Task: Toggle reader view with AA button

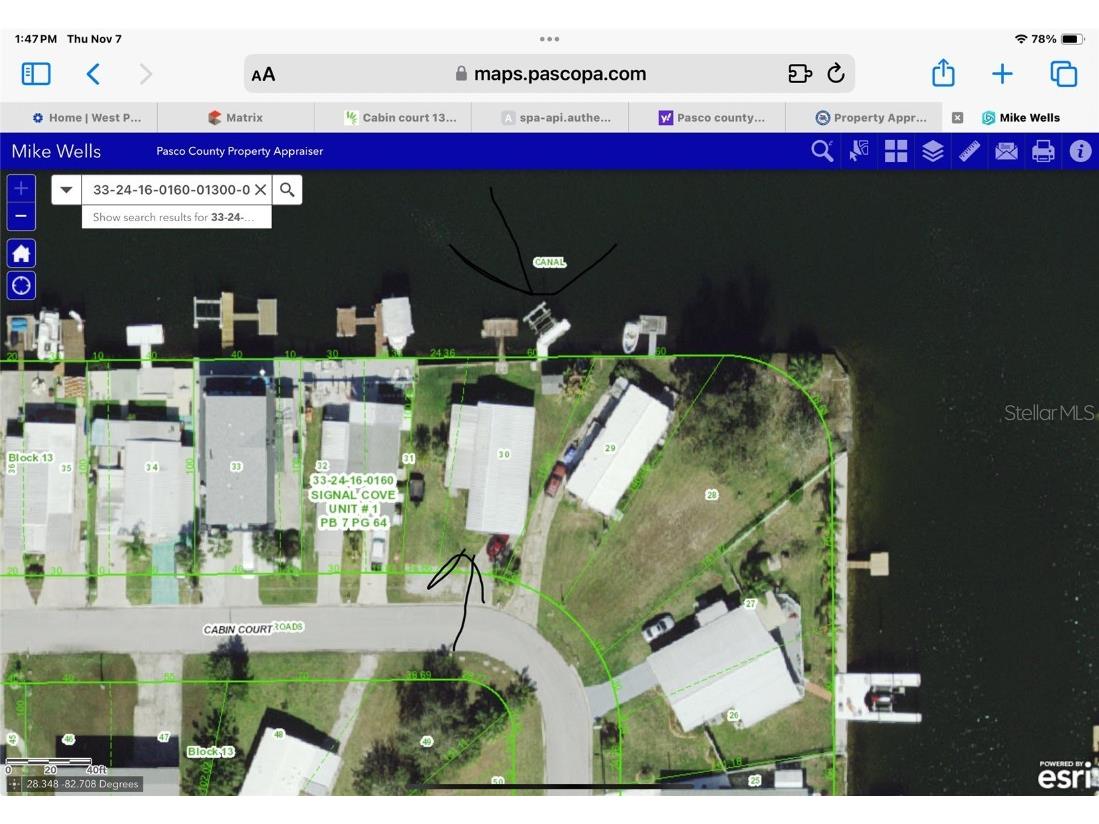Action: coord(263,73)
